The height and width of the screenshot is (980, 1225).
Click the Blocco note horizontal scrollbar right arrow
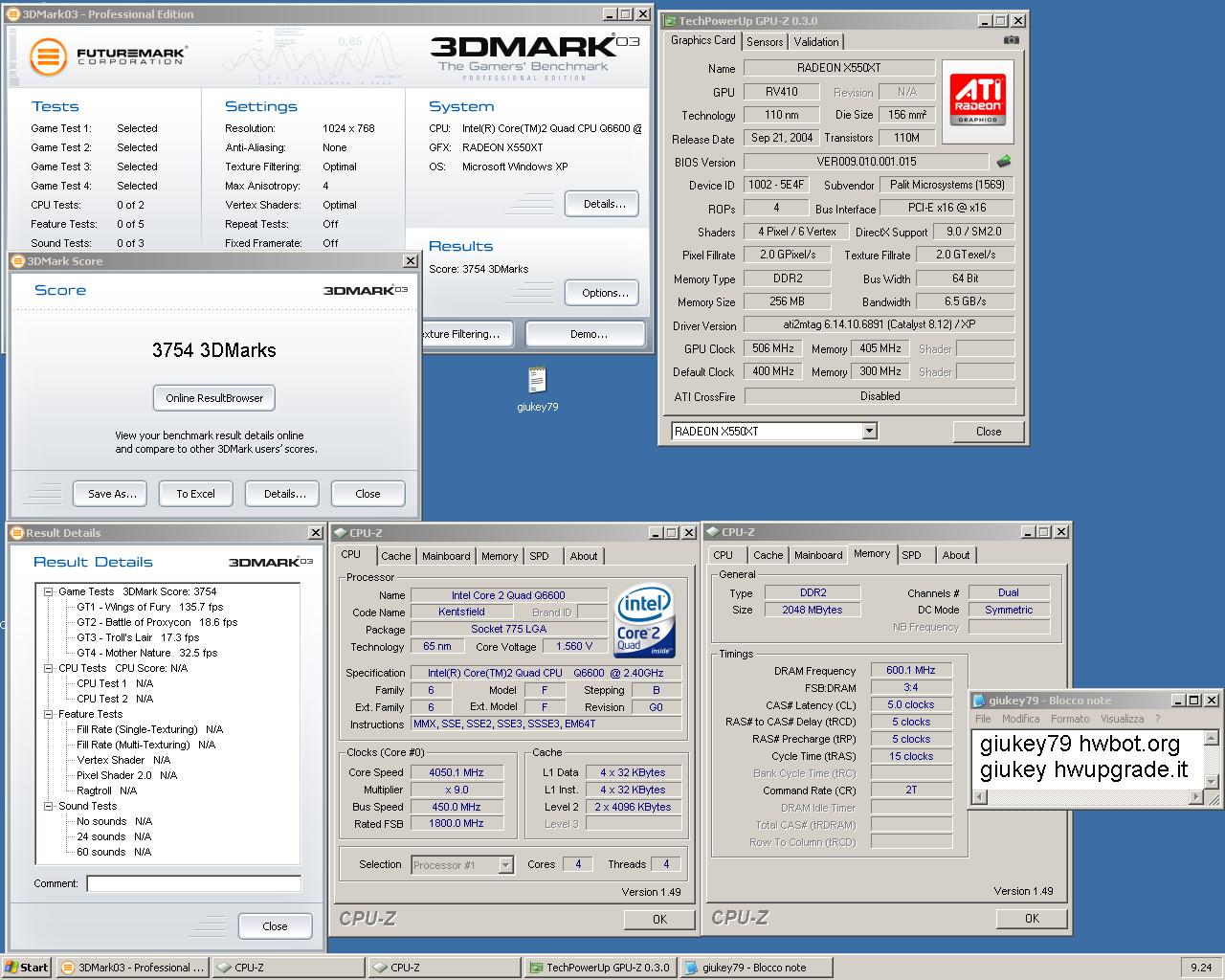pyautogui.click(x=1194, y=797)
